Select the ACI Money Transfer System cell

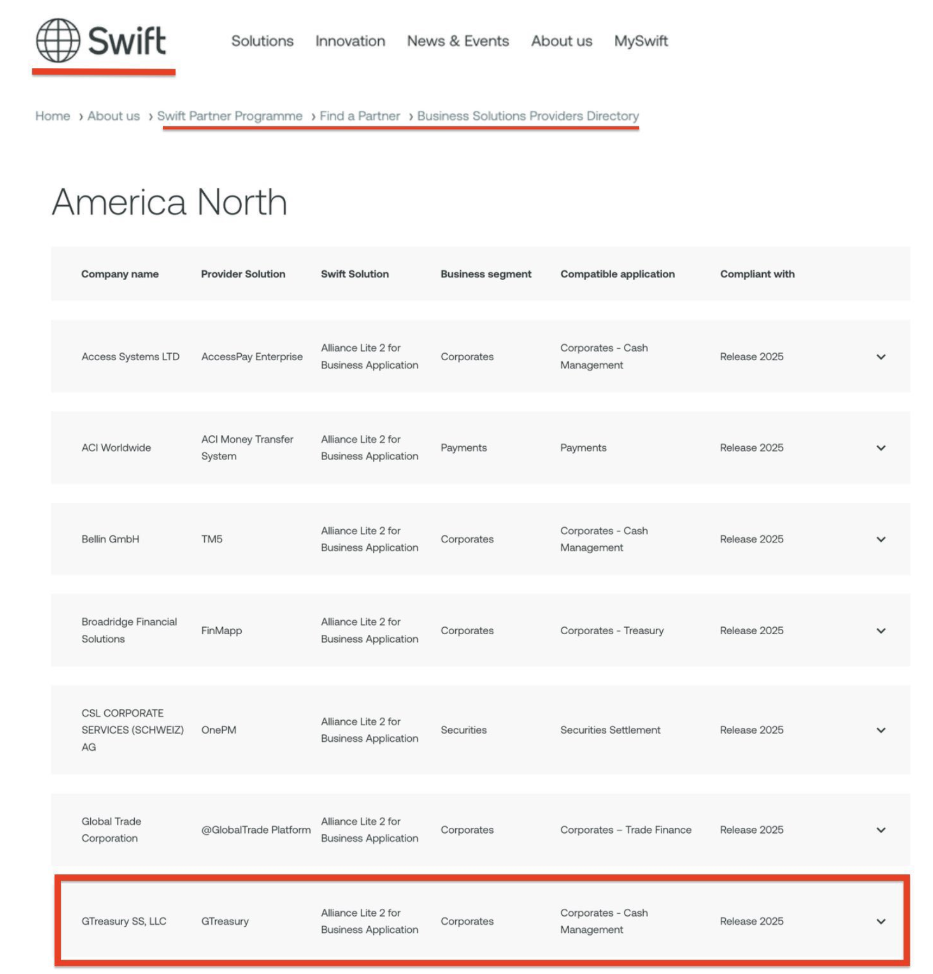click(247, 448)
